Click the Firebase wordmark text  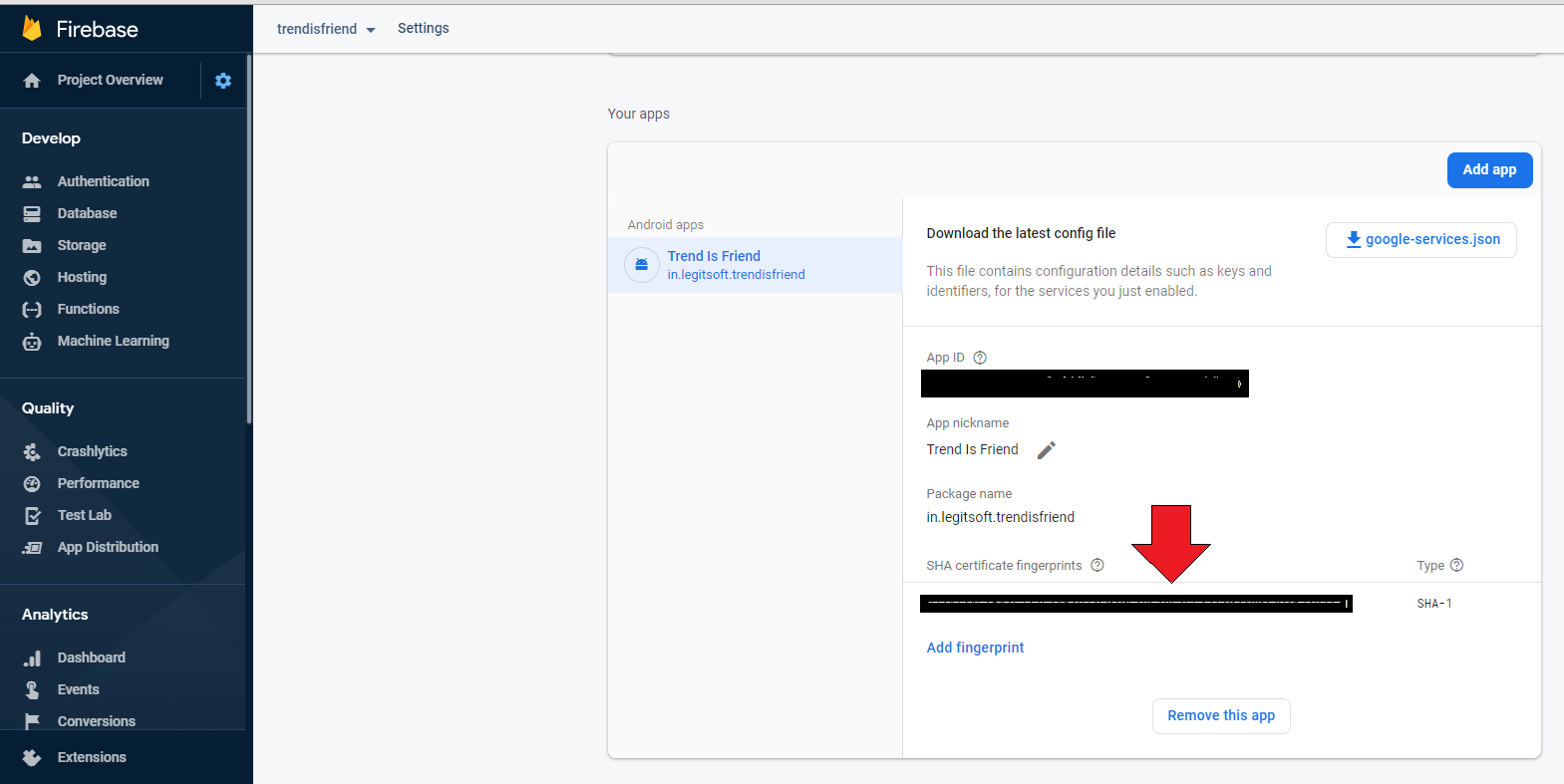(x=97, y=30)
